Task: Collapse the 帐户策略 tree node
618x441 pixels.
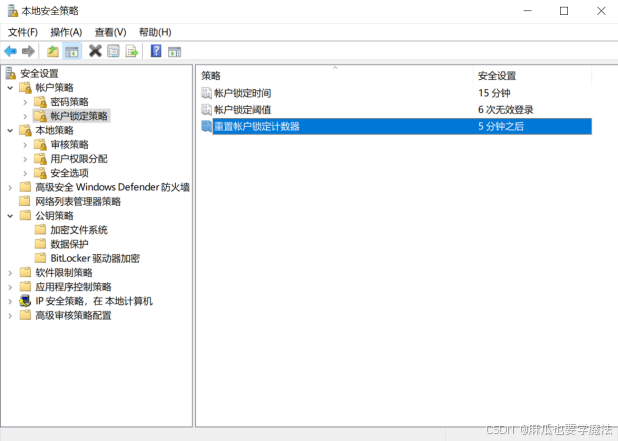Action: [10, 87]
